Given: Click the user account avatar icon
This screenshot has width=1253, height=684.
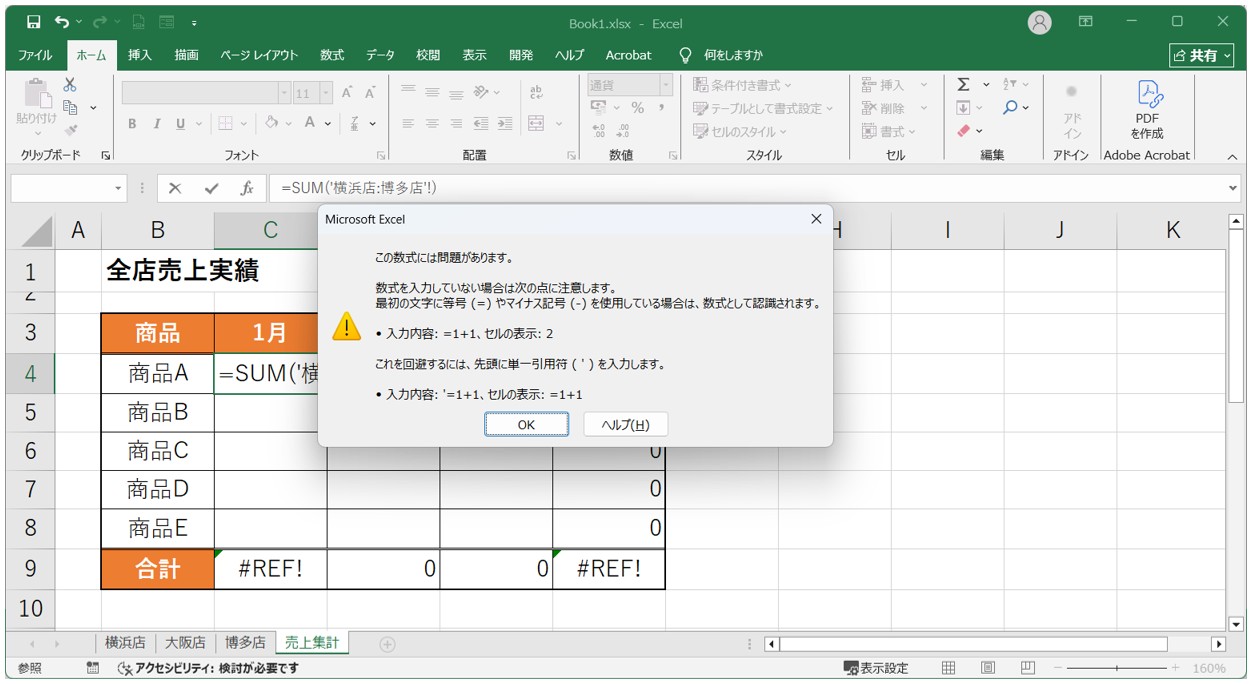Looking at the screenshot, I should pos(1040,22).
